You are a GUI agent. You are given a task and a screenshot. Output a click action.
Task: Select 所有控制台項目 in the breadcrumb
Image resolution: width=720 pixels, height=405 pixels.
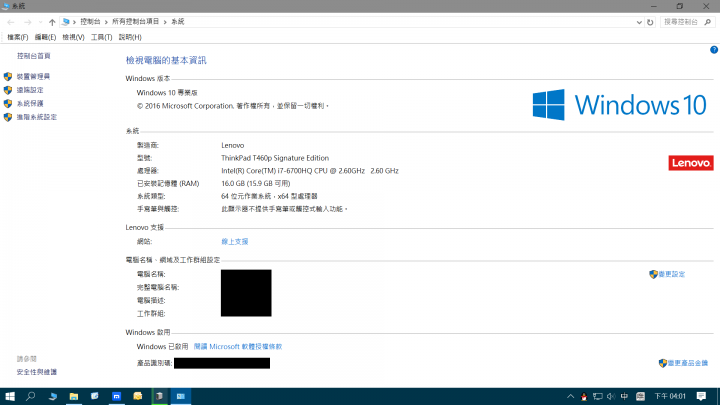pos(135,22)
